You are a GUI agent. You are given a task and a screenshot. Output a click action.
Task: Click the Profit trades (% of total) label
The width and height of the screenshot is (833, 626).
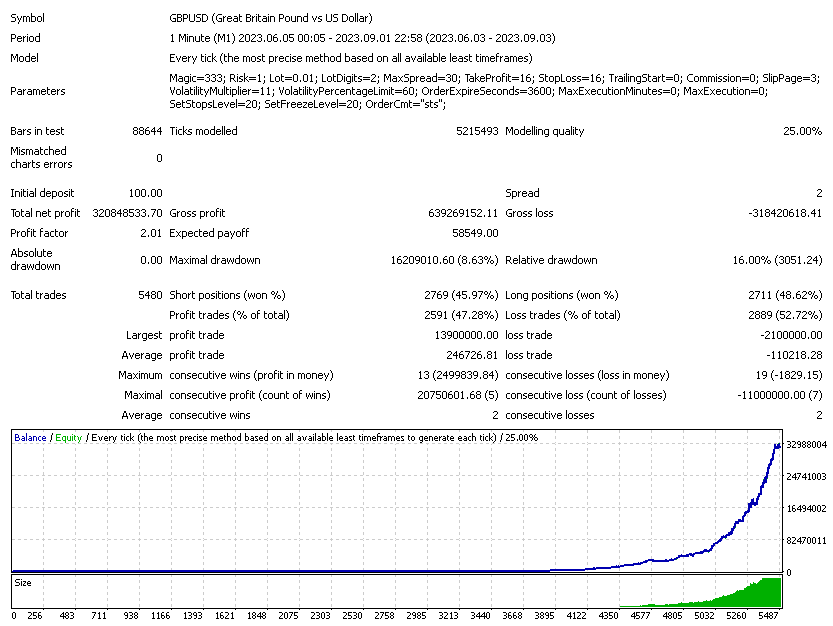click(230, 315)
